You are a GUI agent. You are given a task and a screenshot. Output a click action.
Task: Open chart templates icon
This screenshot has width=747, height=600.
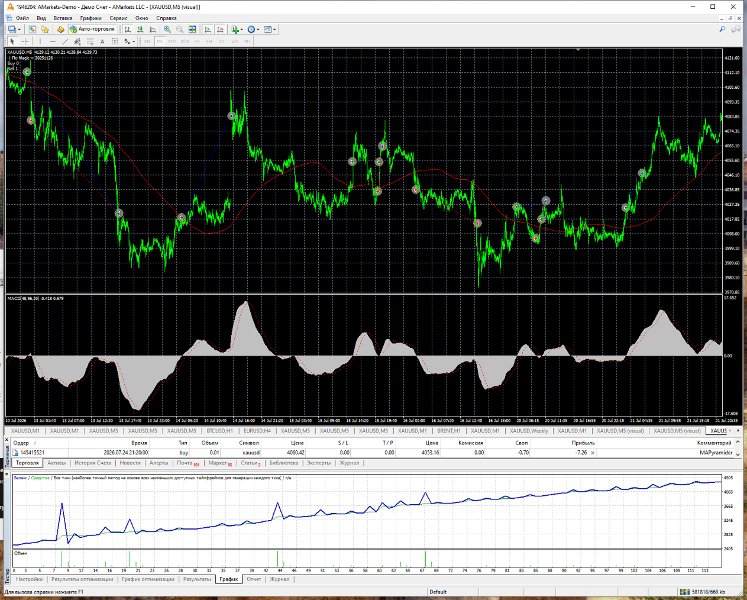[x=268, y=30]
